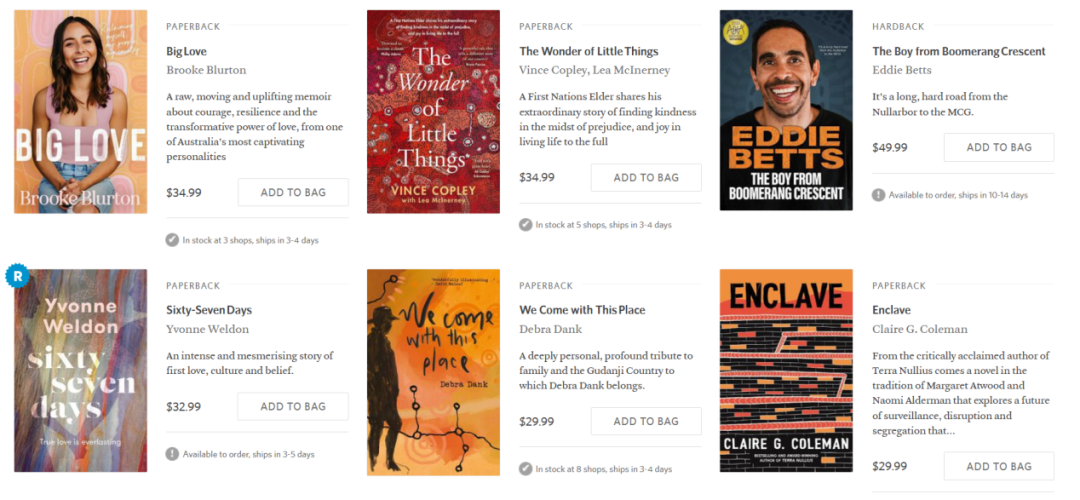
Task: Add Sixty-Seven Days to bag
Action: point(293,406)
